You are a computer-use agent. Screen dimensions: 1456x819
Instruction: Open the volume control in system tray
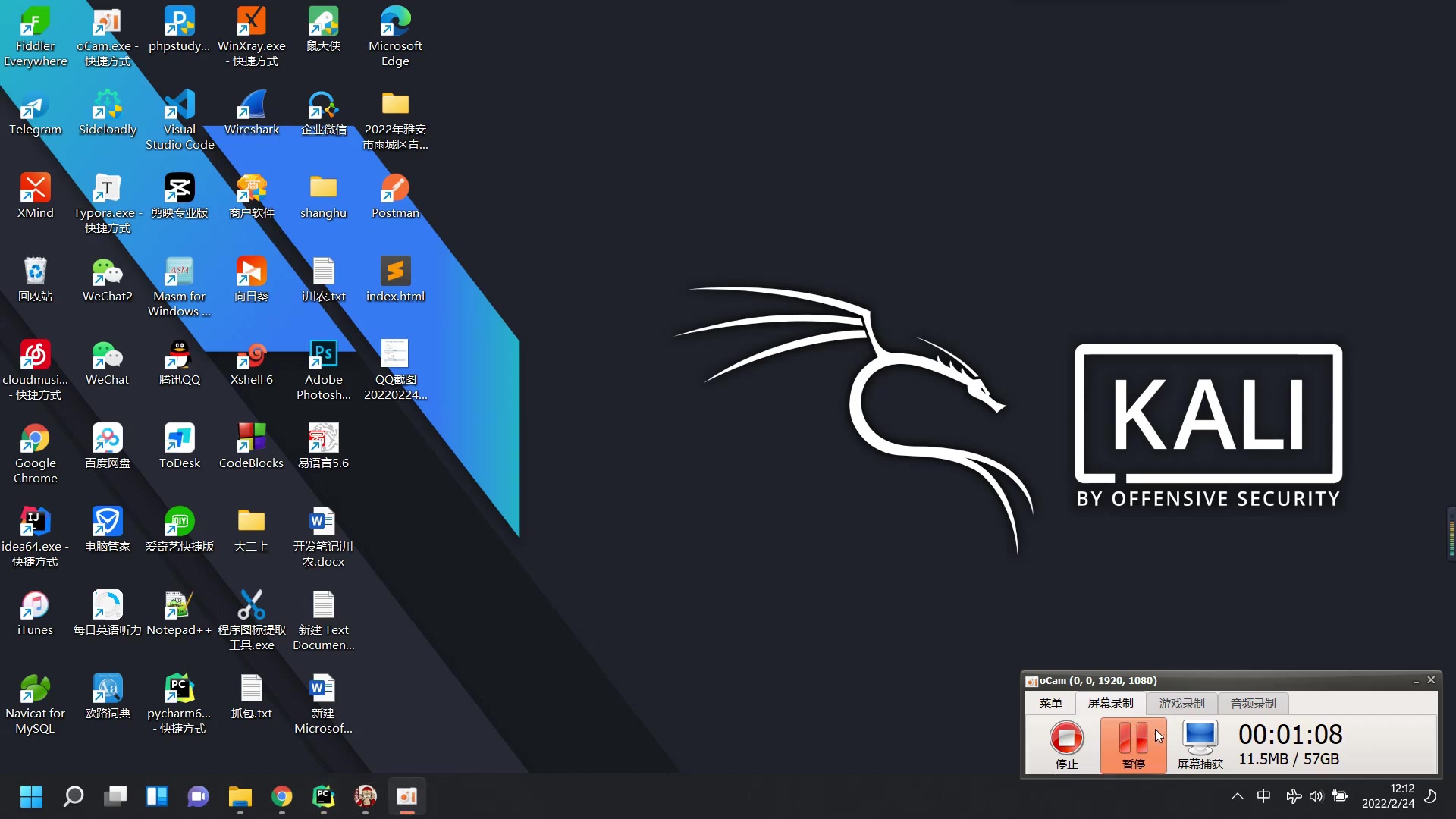1316,796
